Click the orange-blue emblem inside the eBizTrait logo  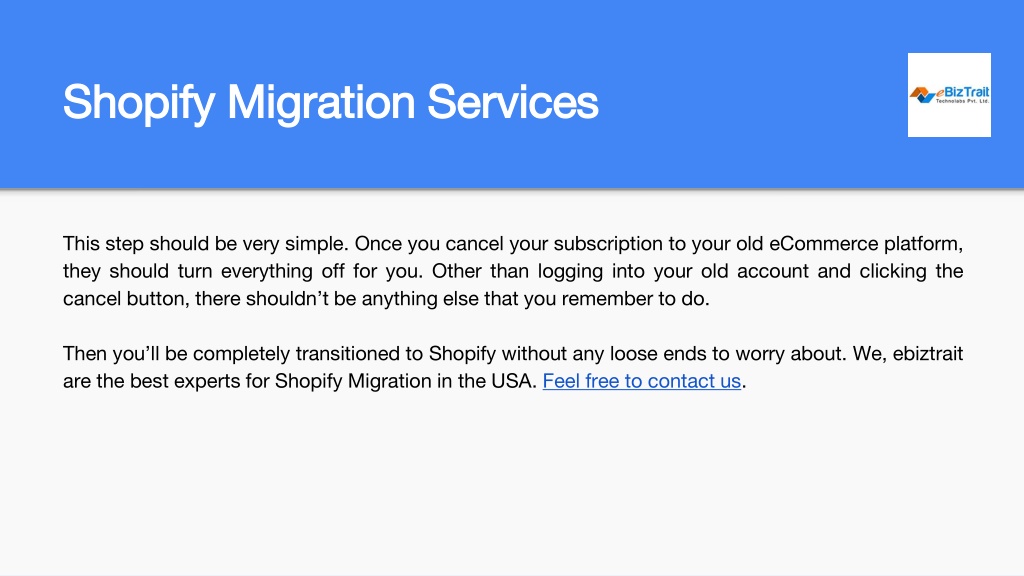pos(922,95)
